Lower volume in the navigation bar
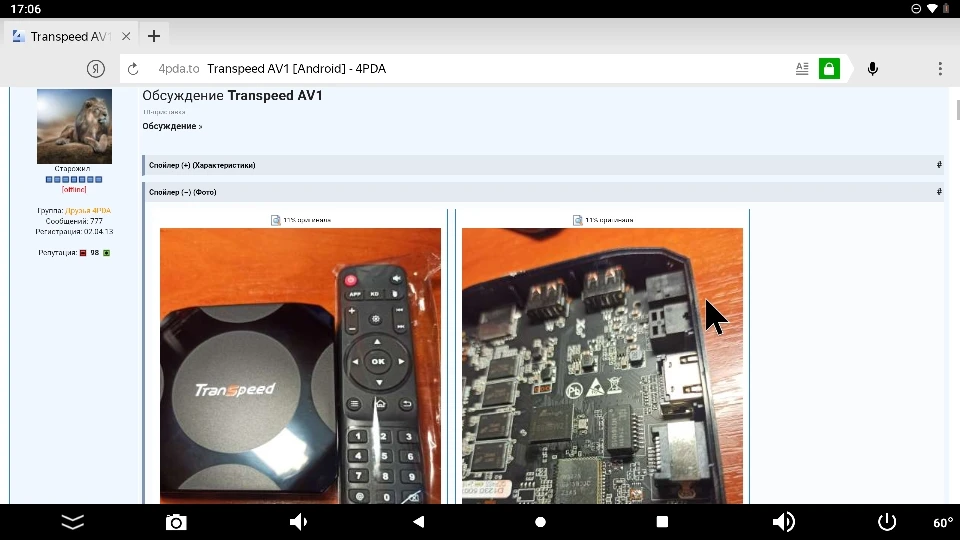The width and height of the screenshot is (960, 540). point(298,522)
